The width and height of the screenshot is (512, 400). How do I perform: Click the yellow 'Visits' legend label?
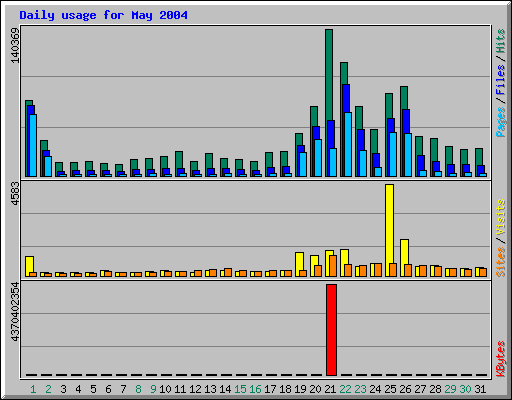(500, 217)
